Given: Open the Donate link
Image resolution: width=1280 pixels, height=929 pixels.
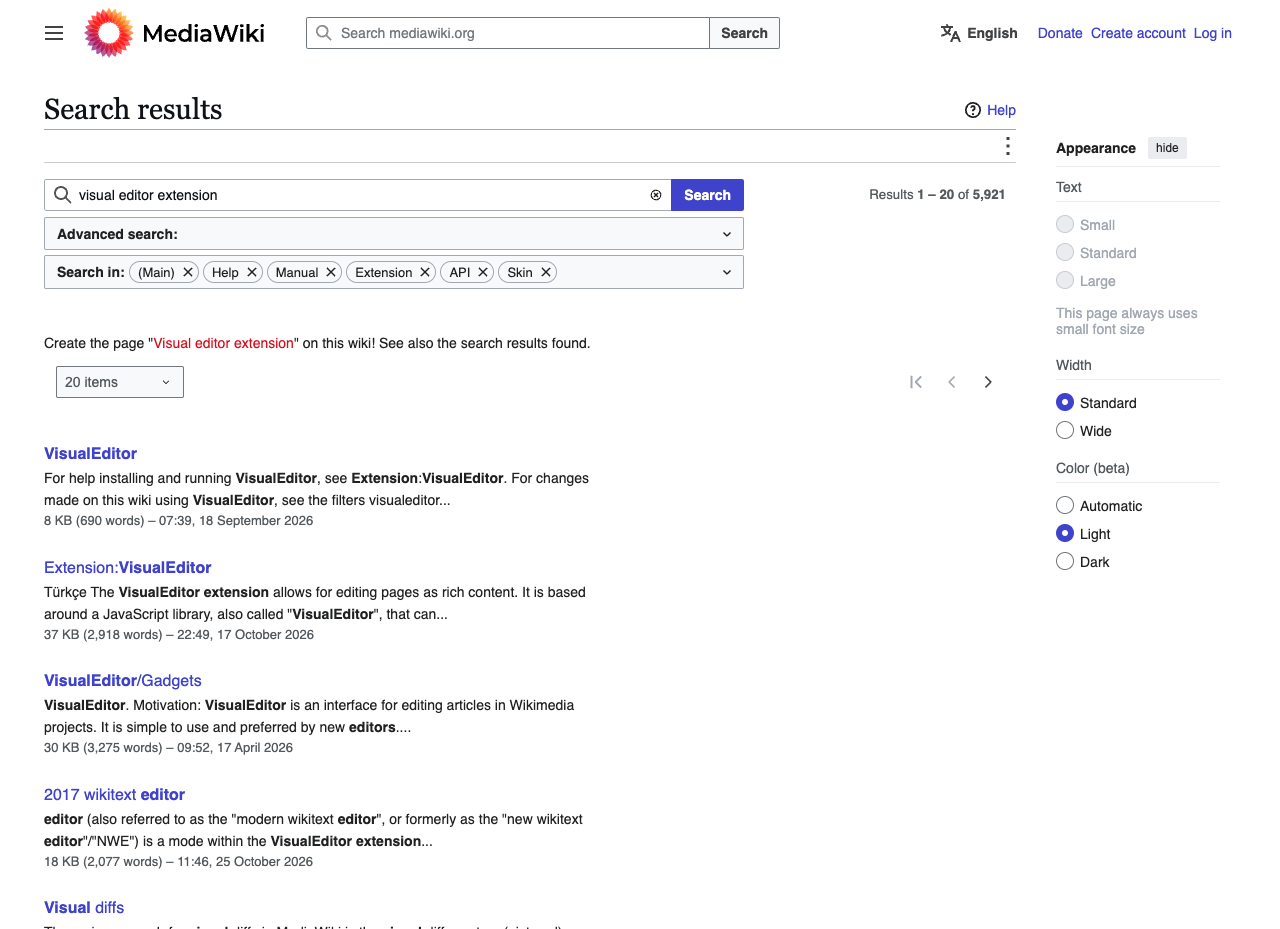Looking at the screenshot, I should coord(1060,33).
